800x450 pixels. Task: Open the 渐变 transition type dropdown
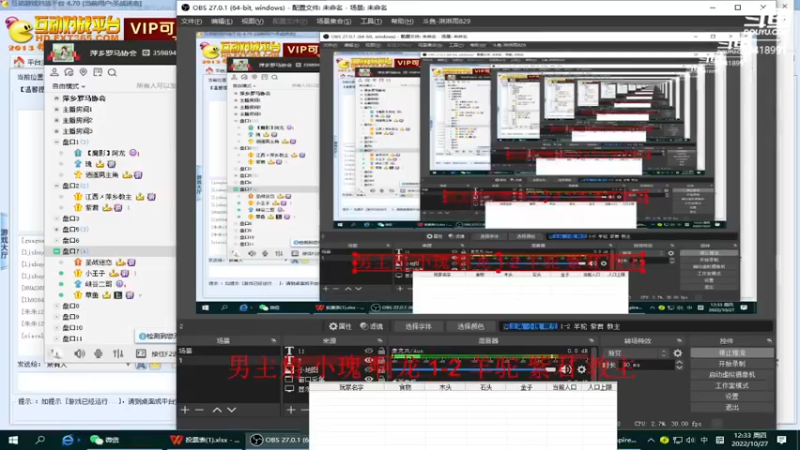click(x=637, y=353)
